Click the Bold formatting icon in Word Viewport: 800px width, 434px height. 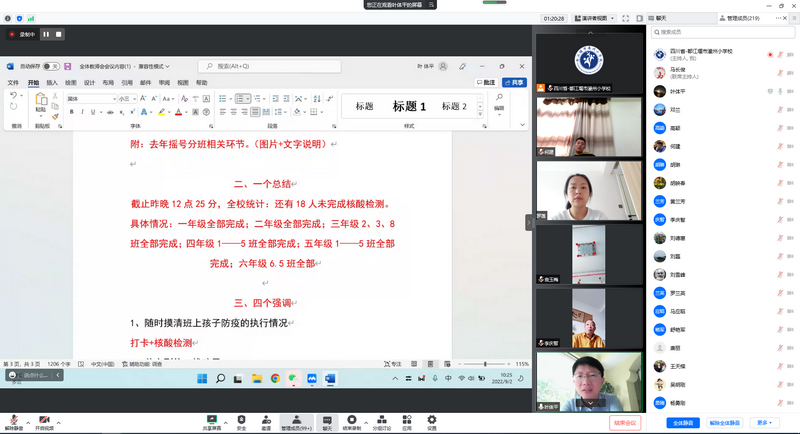click(72, 113)
